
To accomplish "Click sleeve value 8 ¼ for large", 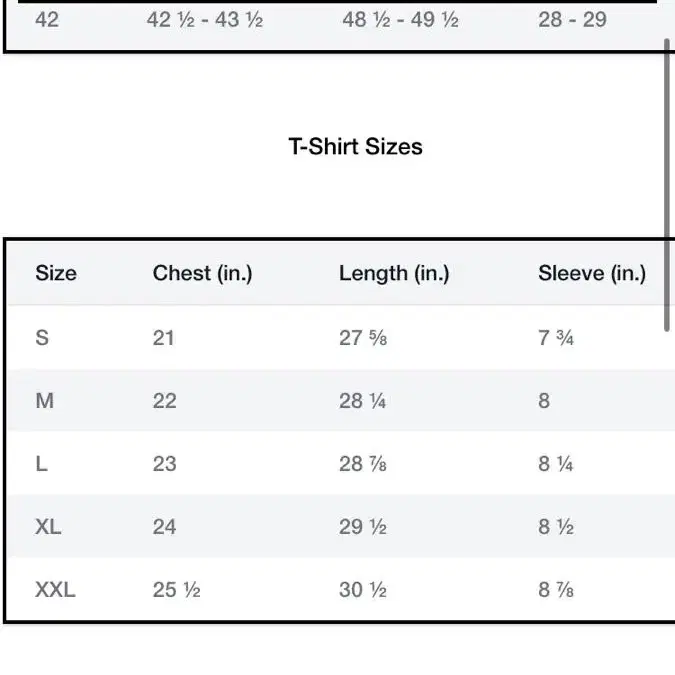I will click(x=555, y=464).
